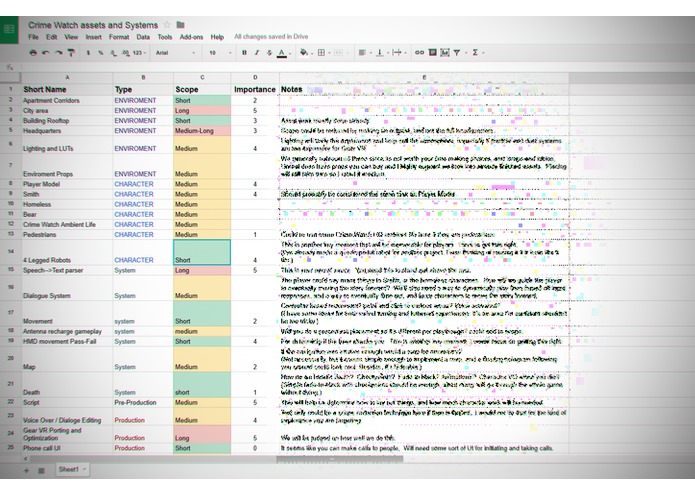Select column A header
Viewport: 695px width, 494px height.
coord(67,78)
